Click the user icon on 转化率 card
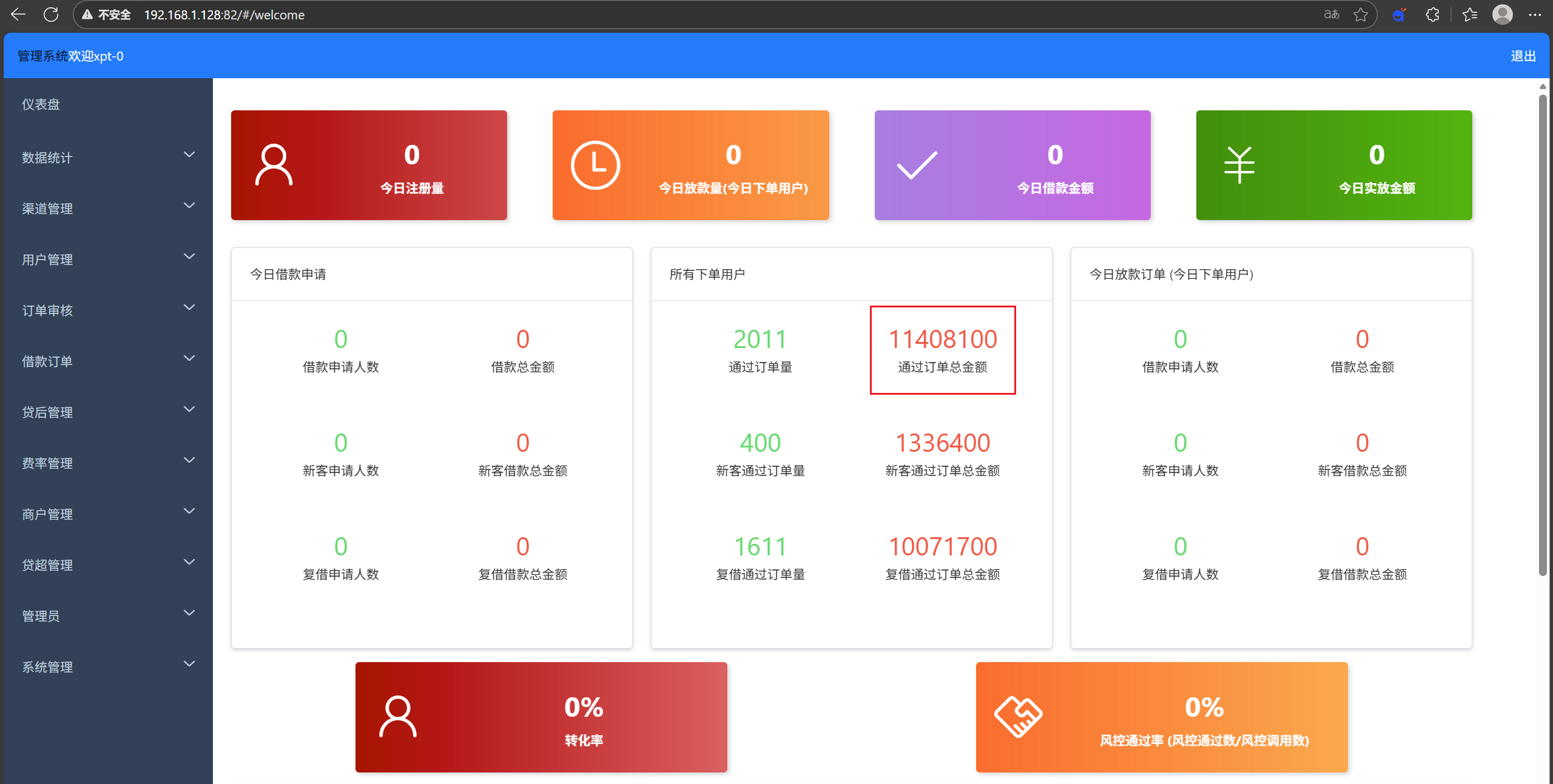1553x784 pixels. pyautogui.click(x=398, y=717)
